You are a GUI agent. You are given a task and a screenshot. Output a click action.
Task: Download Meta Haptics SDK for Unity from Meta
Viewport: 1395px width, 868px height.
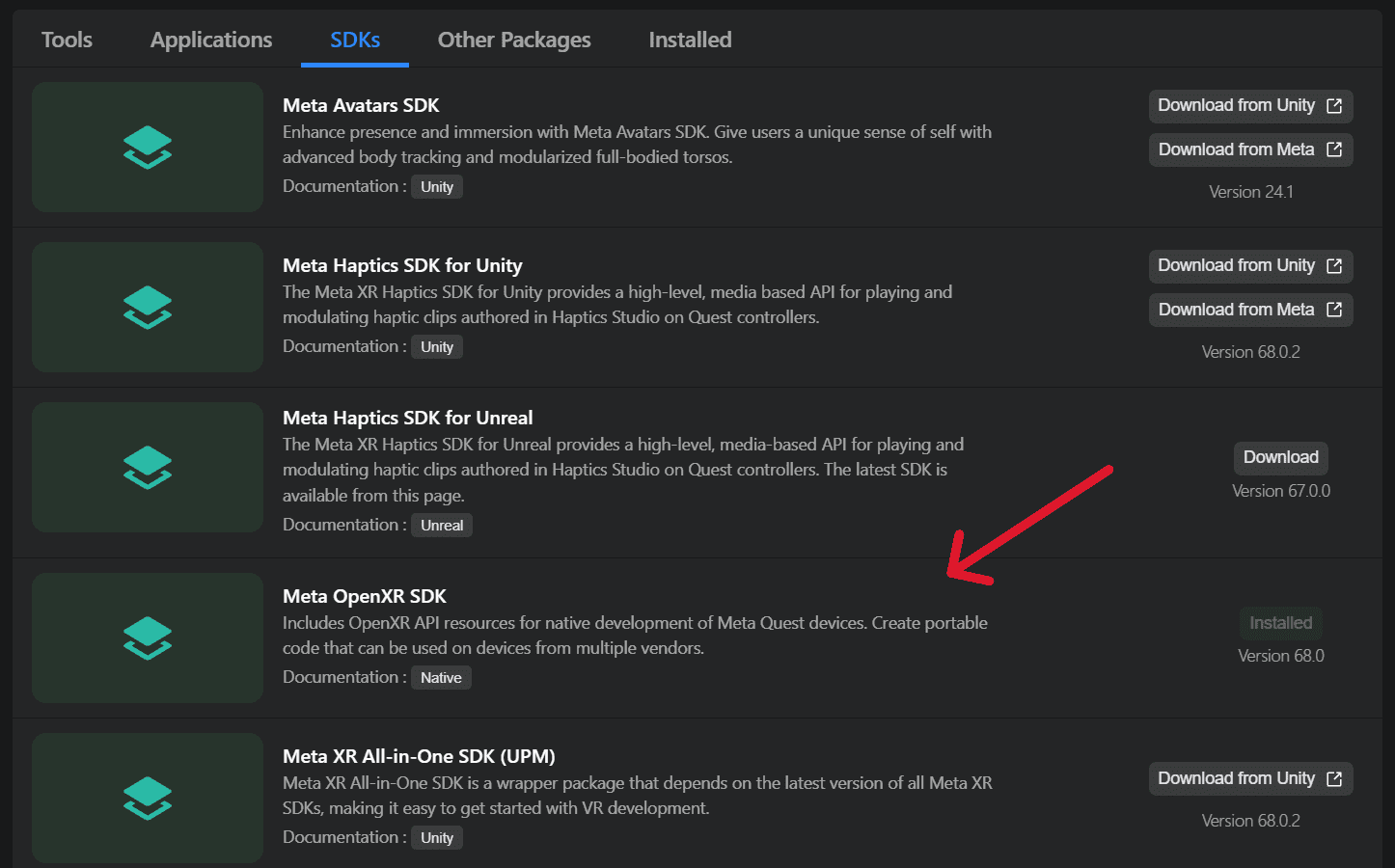coord(1250,310)
